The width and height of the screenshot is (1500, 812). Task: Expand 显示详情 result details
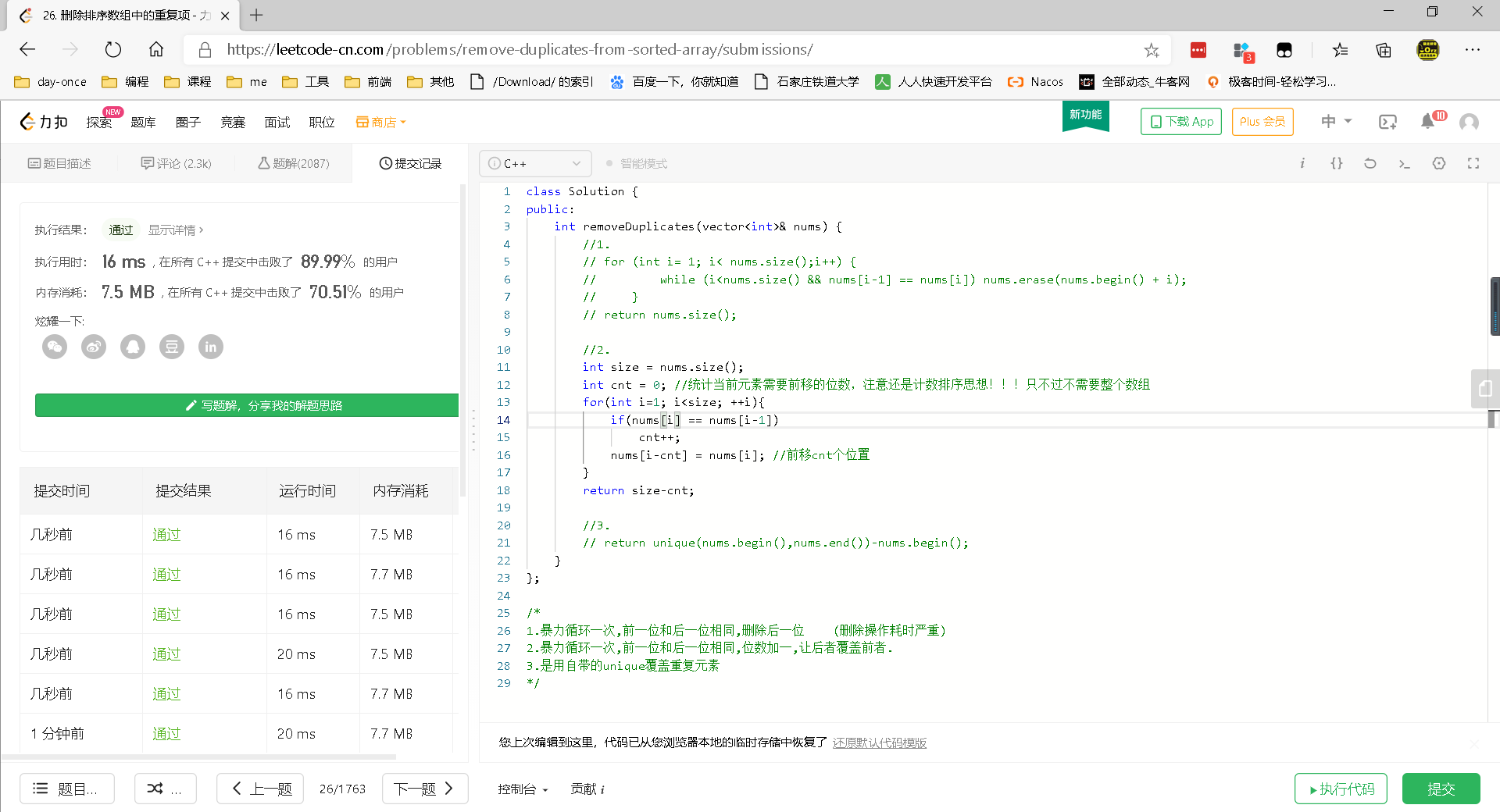tap(176, 230)
